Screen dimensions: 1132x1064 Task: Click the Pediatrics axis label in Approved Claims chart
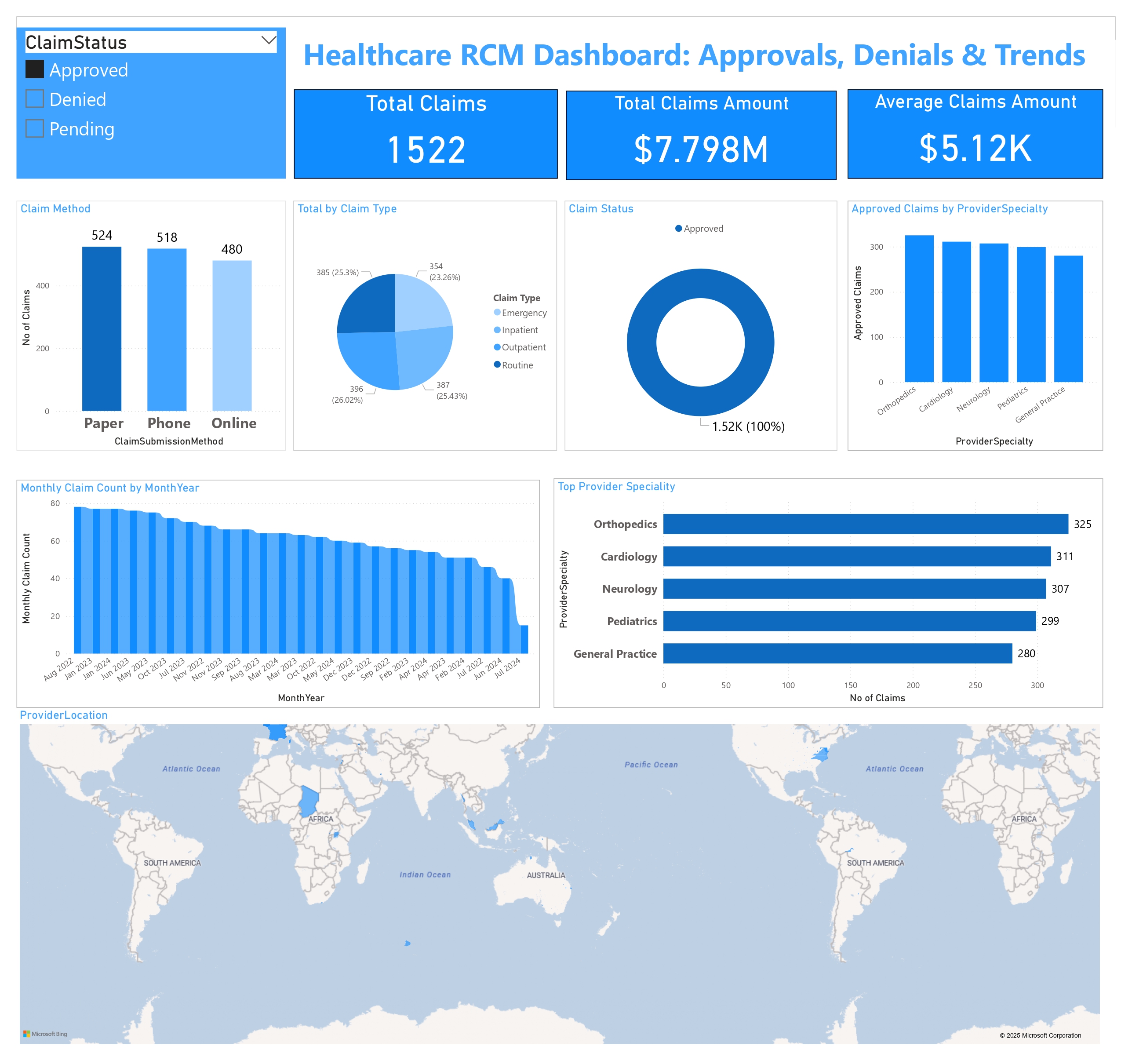tap(1012, 397)
